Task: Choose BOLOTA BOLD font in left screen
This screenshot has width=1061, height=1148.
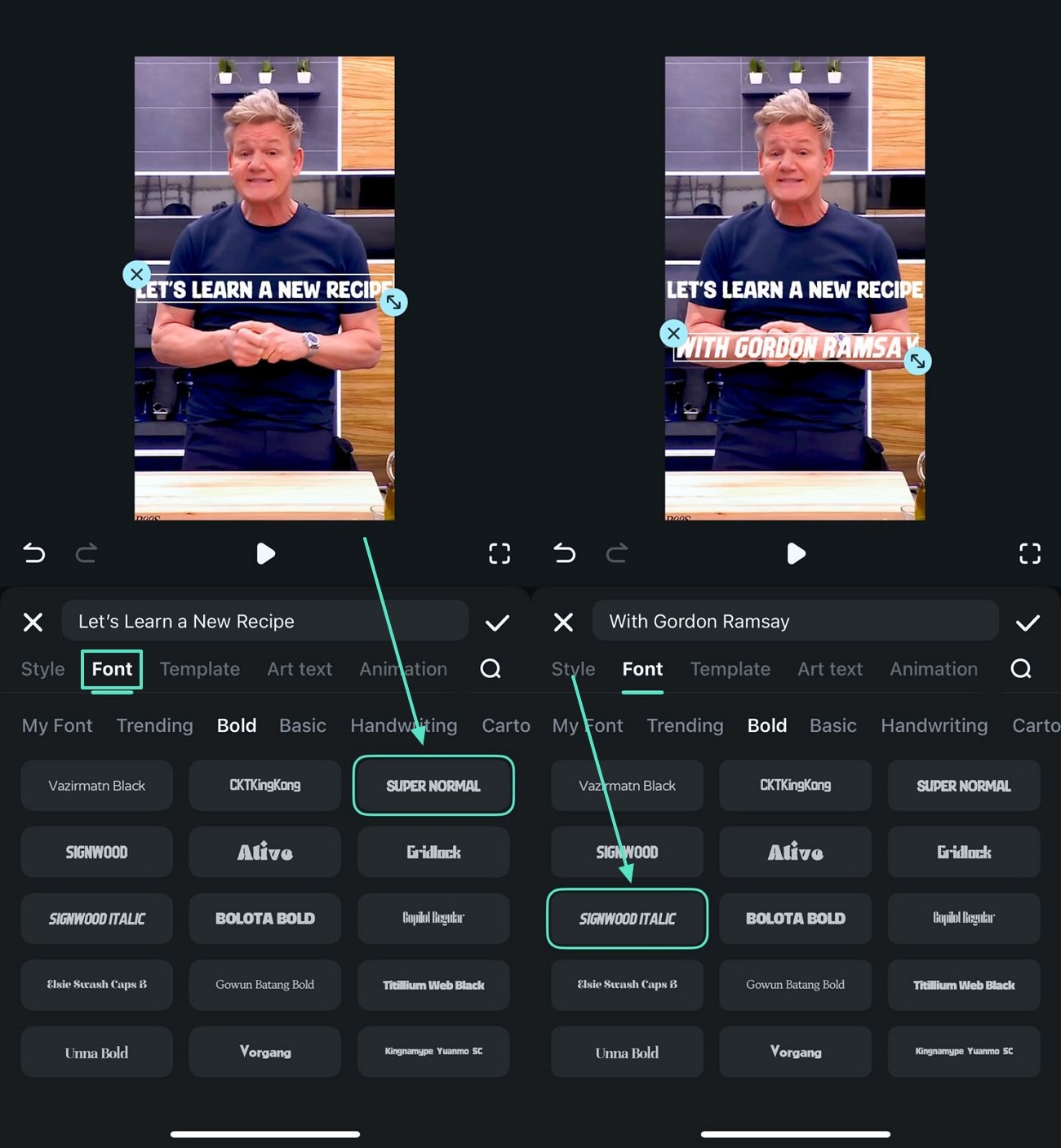Action: coord(265,919)
